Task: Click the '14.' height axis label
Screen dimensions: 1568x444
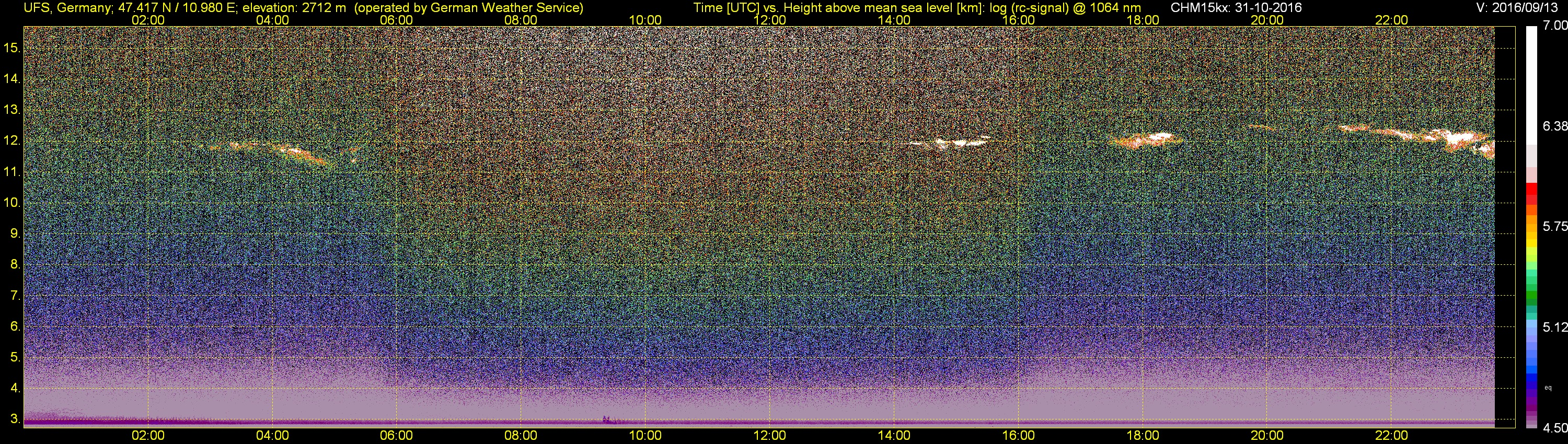Action: point(12,79)
